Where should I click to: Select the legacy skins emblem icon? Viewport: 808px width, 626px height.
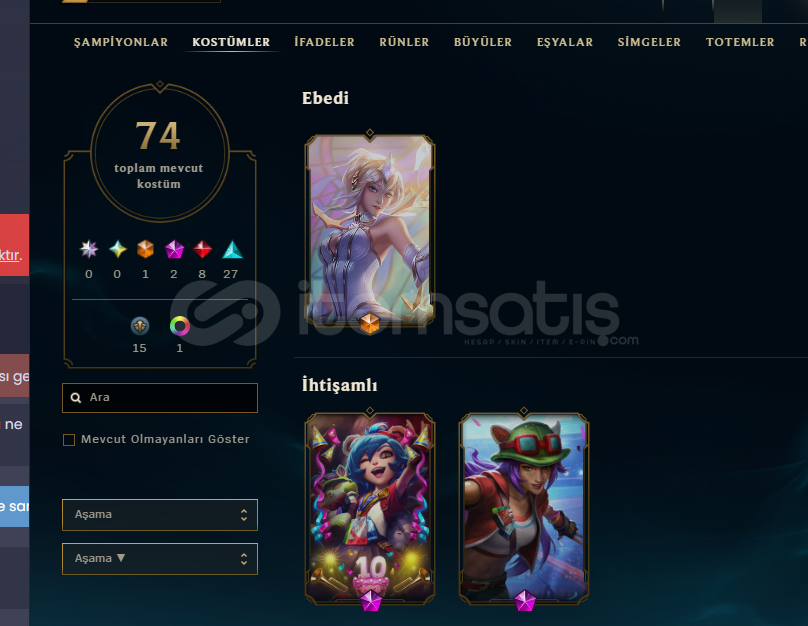(x=140, y=326)
